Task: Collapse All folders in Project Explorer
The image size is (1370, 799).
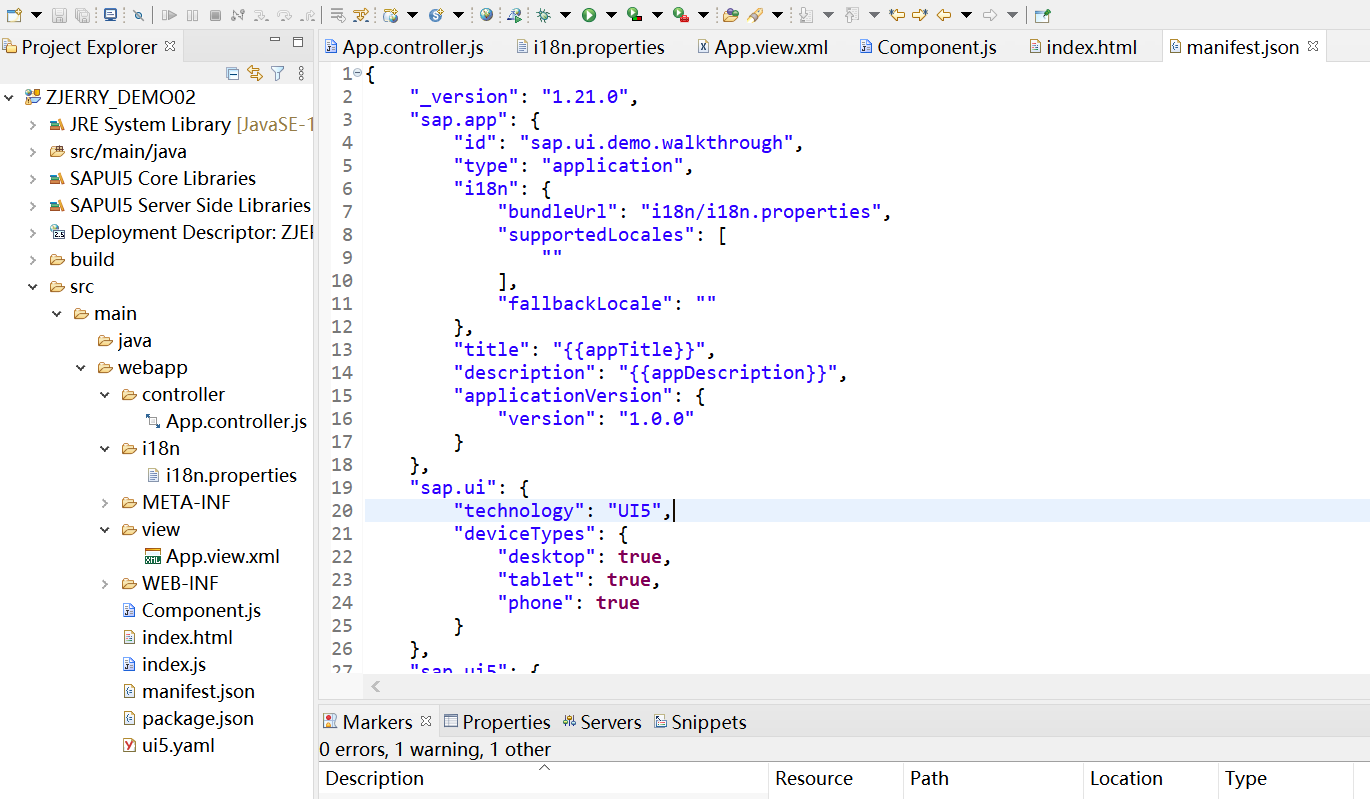Action: (232, 73)
